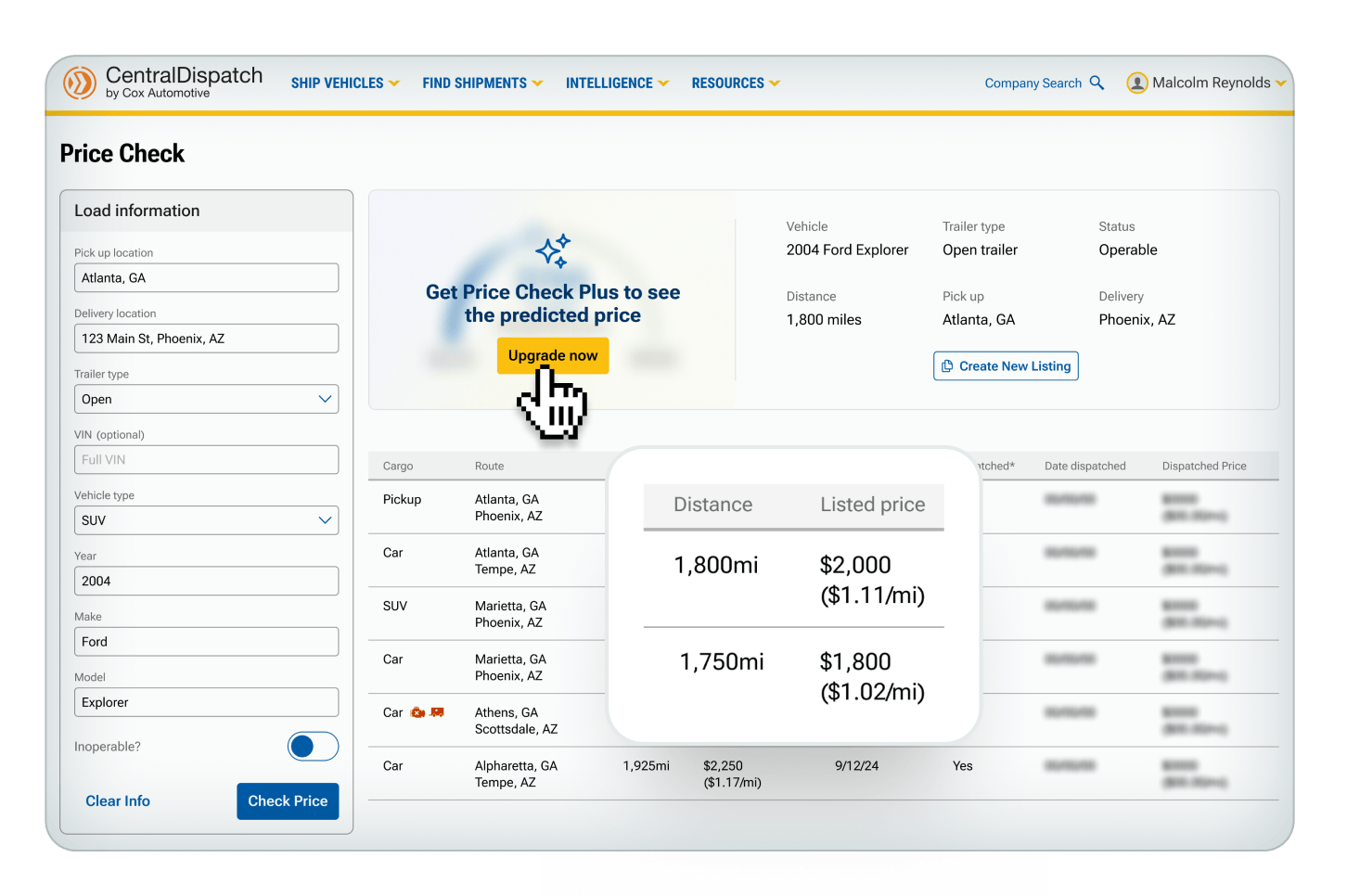This screenshot has width=1347, height=896.
Task: Click the user profile avatar icon
Action: coord(1136,83)
